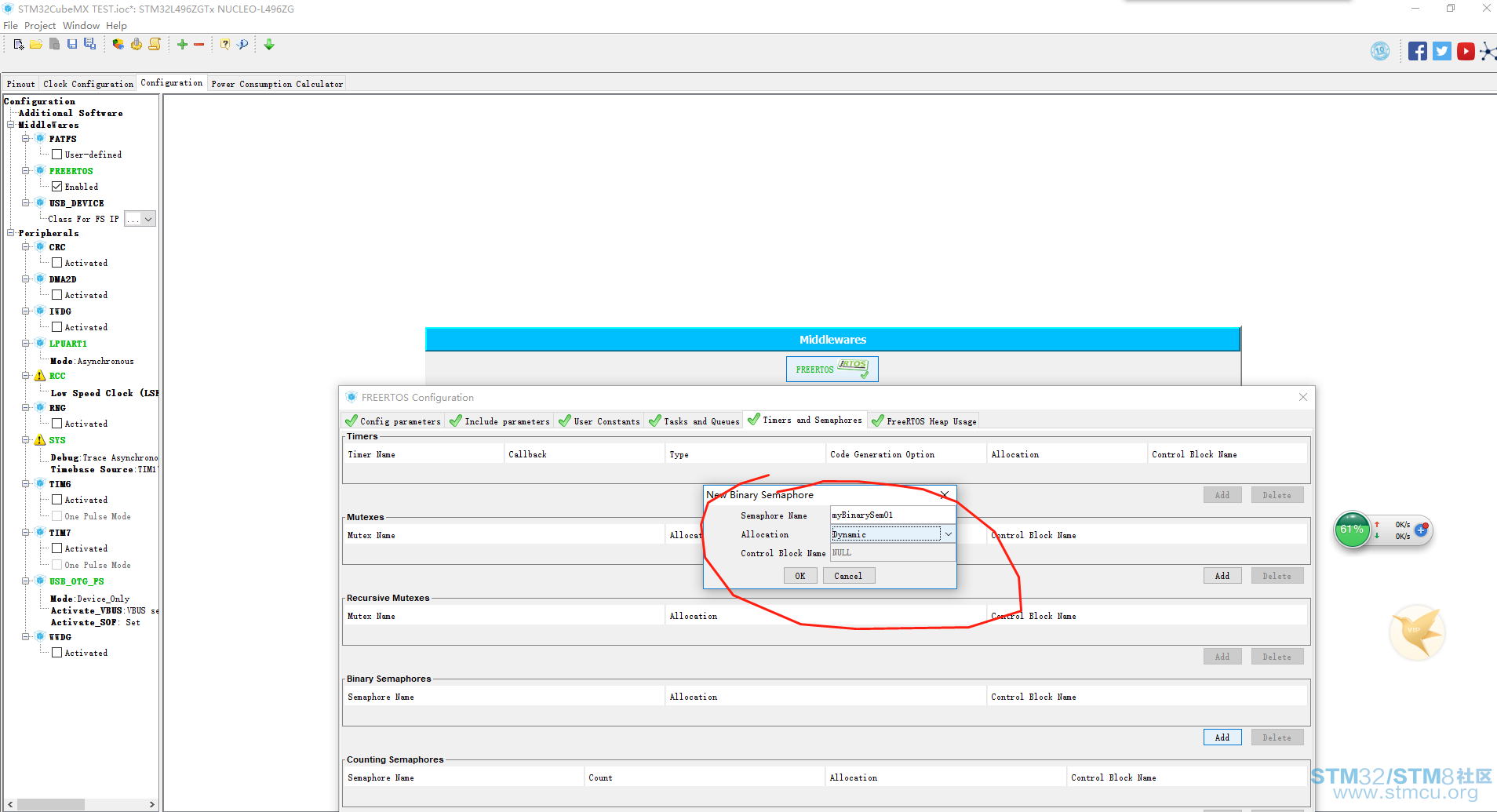Open the File menu
1497x812 pixels.
10,26
